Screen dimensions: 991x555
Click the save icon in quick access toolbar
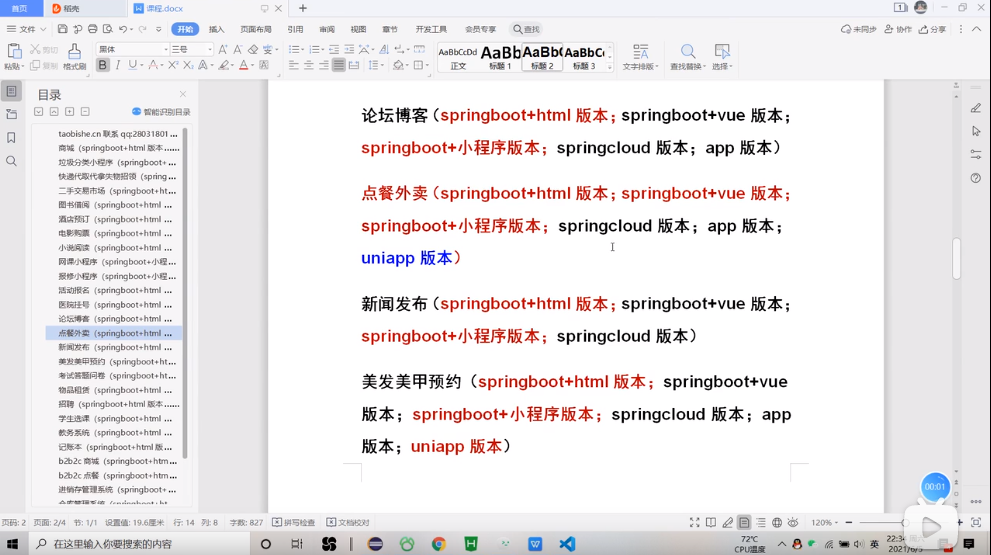pos(62,29)
